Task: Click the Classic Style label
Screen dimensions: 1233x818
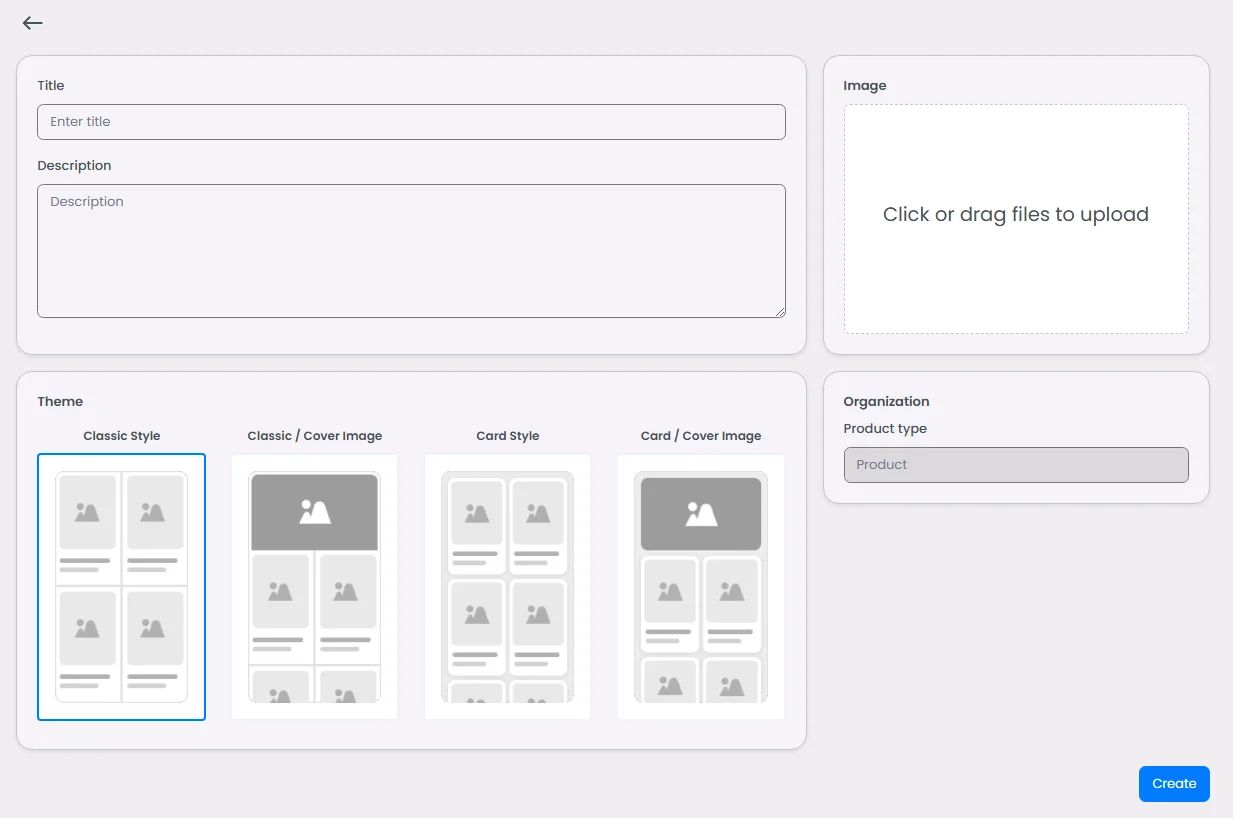Action: (122, 436)
